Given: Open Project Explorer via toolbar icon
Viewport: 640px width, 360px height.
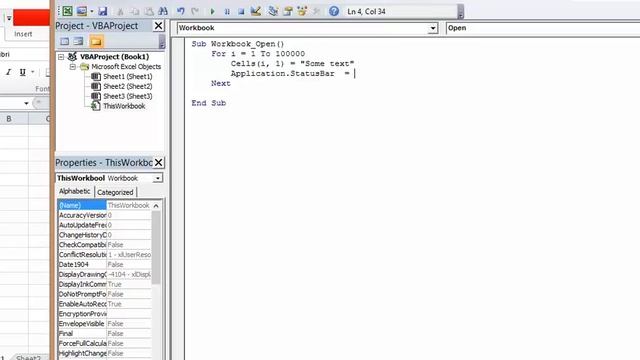Looking at the screenshot, I should pos(273,11).
